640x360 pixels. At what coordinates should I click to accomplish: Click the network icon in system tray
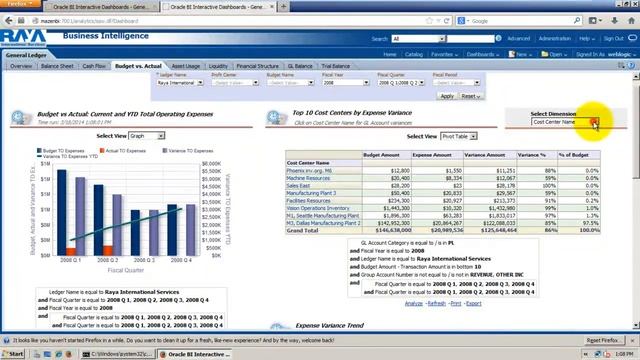tap(597, 354)
